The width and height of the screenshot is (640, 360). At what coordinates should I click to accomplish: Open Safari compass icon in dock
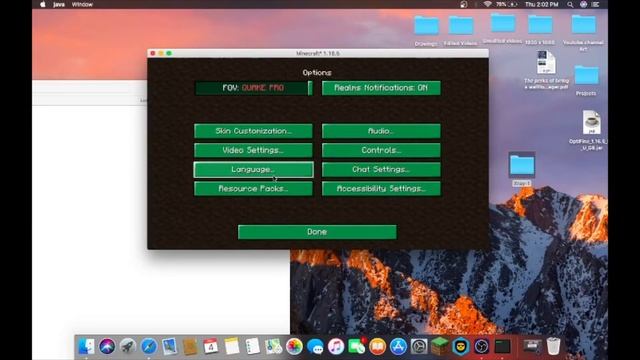click(149, 347)
